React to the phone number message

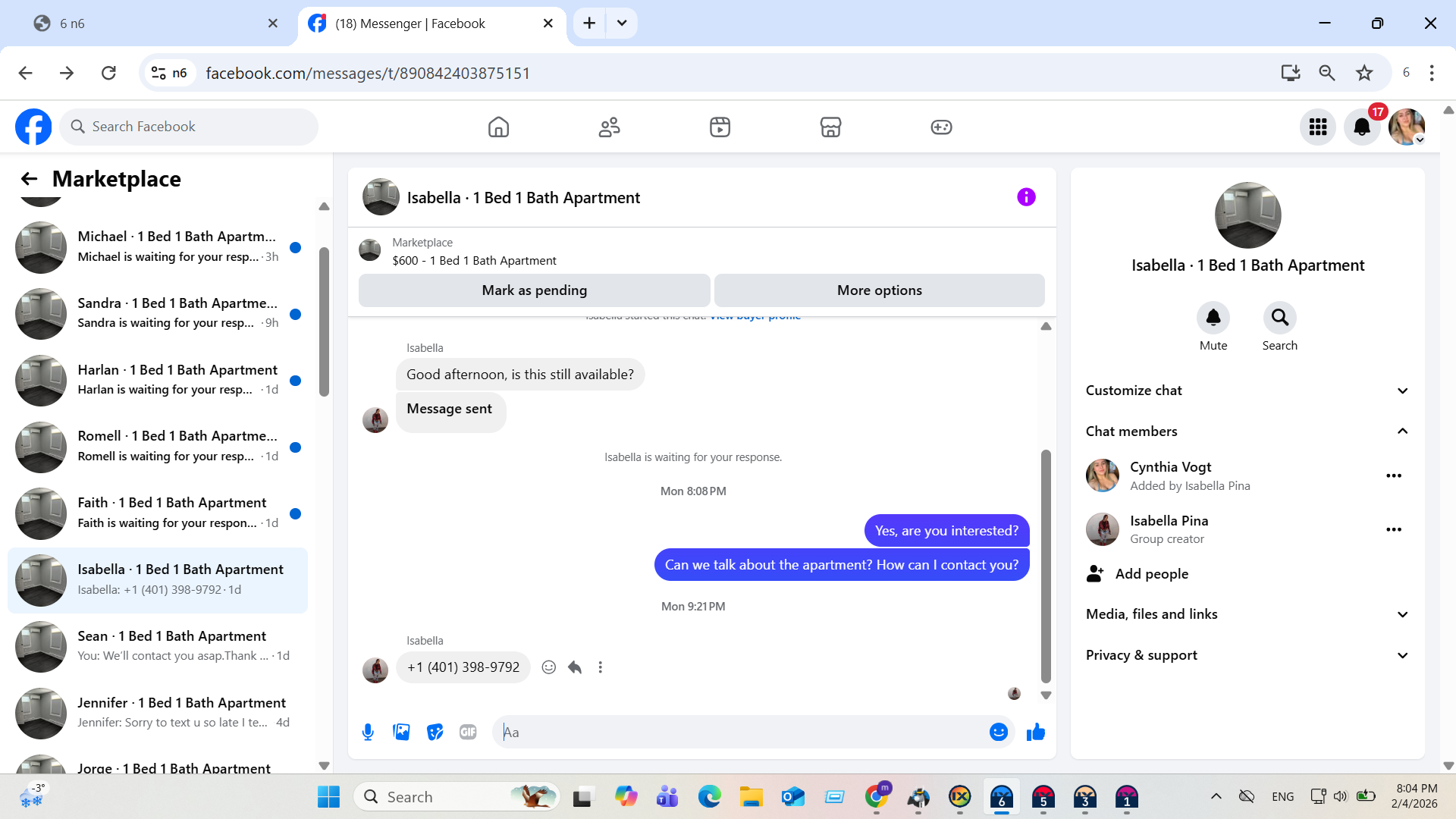pos(549,667)
